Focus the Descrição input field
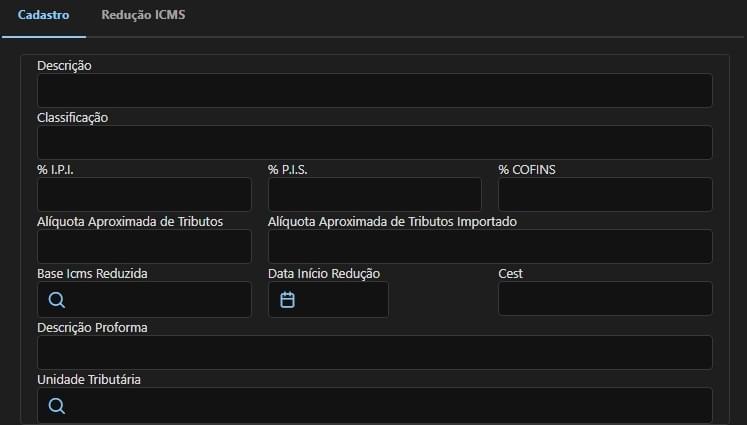The image size is (747, 425). (x=375, y=91)
